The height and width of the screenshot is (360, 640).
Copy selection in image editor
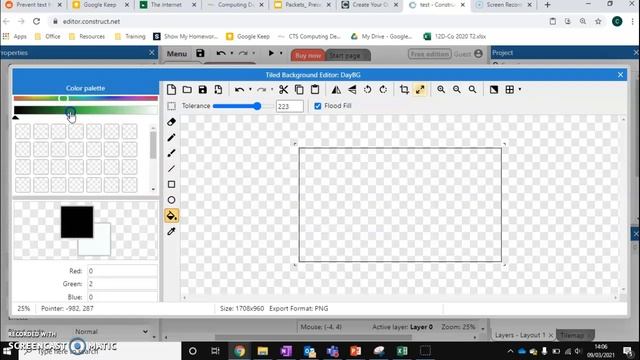tap(299, 89)
